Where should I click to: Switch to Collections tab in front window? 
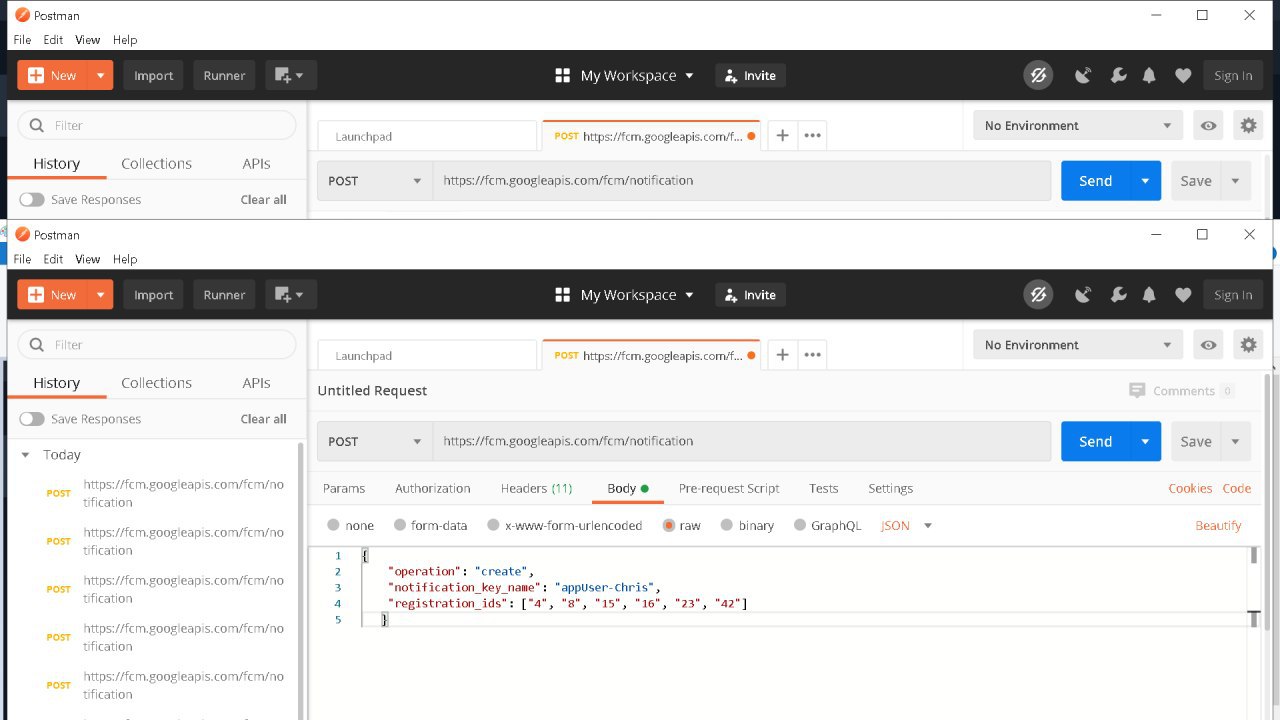click(156, 383)
